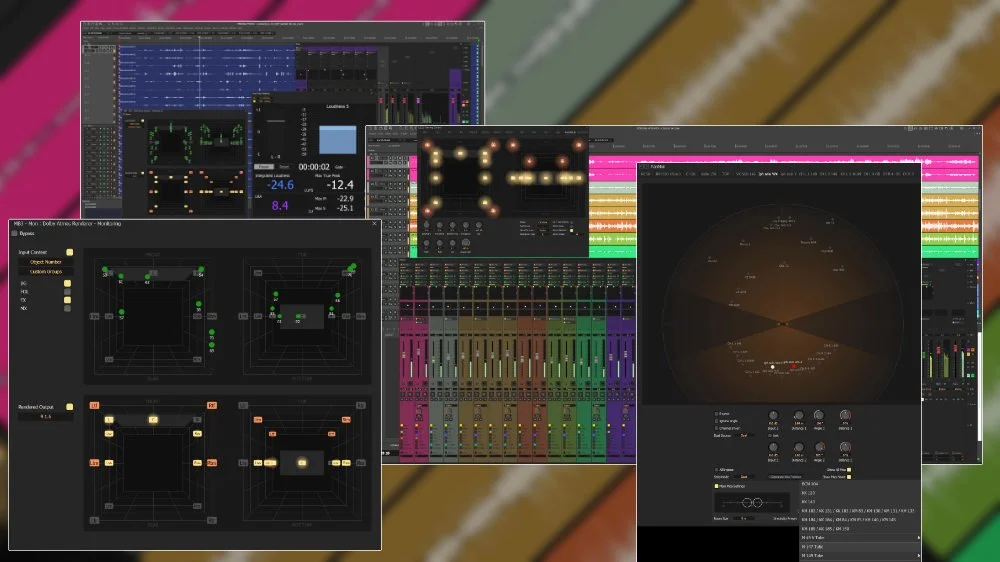Toggle the top checkbox left of the panner knobs
Viewport: 1000px width, 562px height.
click(x=716, y=414)
